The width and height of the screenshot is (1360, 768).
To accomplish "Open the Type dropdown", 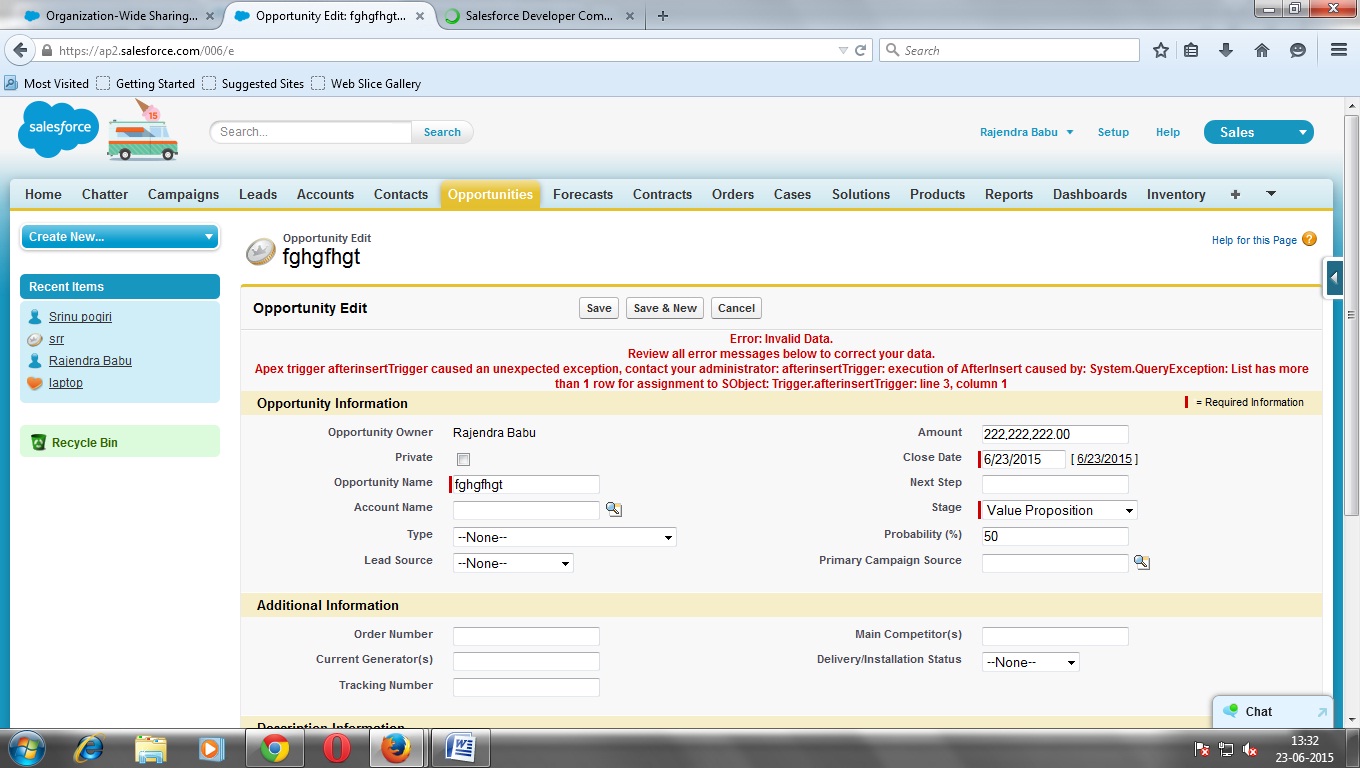I will tap(565, 537).
